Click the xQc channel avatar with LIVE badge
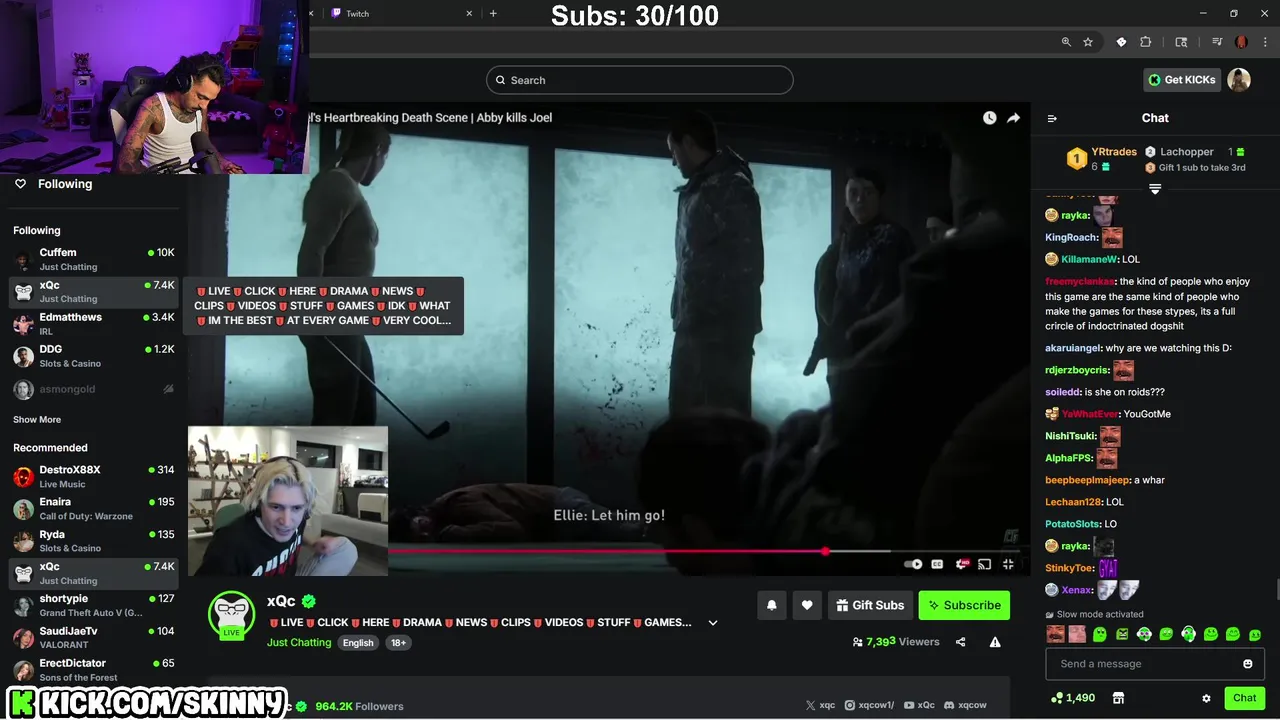 (x=231, y=615)
